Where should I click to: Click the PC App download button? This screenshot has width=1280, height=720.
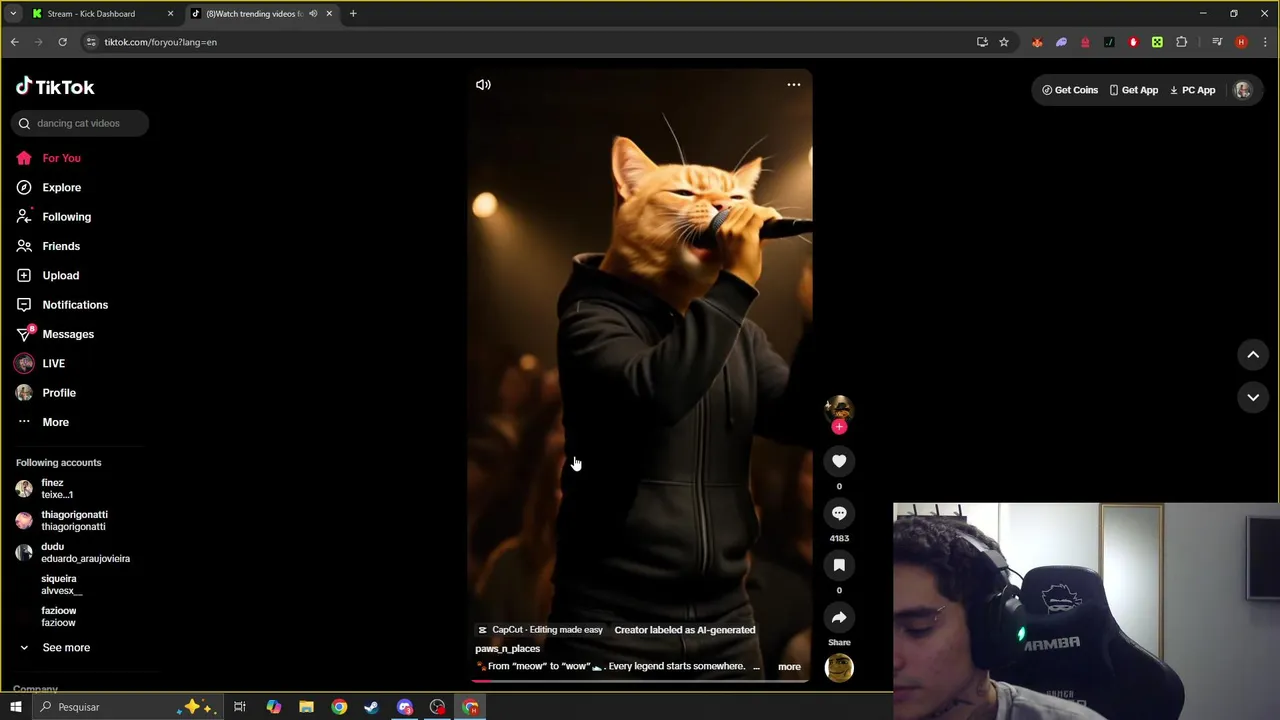coord(1192,90)
